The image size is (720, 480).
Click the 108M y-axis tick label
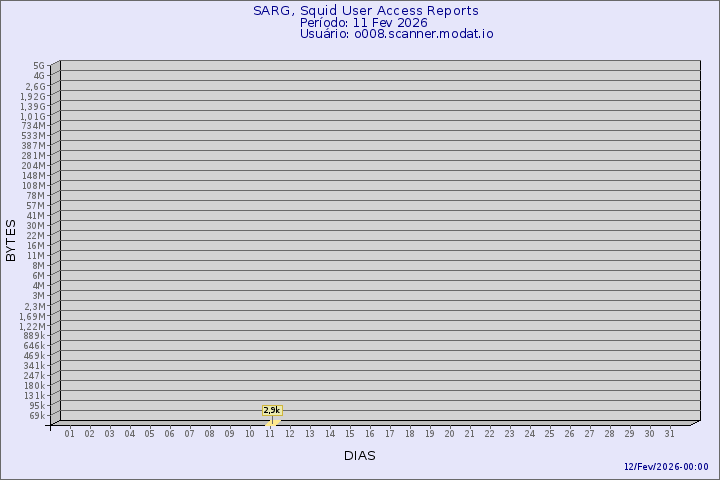click(x=34, y=185)
